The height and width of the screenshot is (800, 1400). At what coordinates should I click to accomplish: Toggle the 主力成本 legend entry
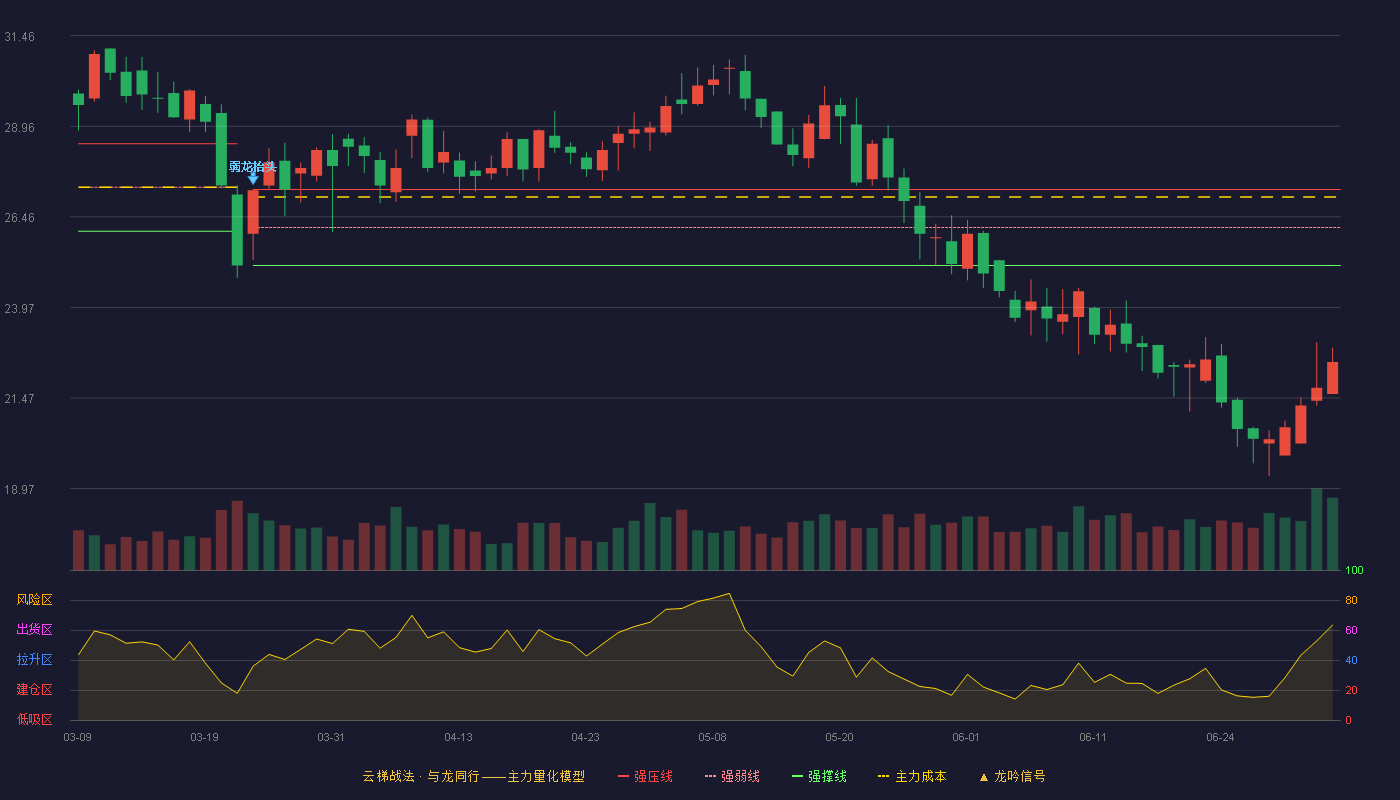[912, 776]
